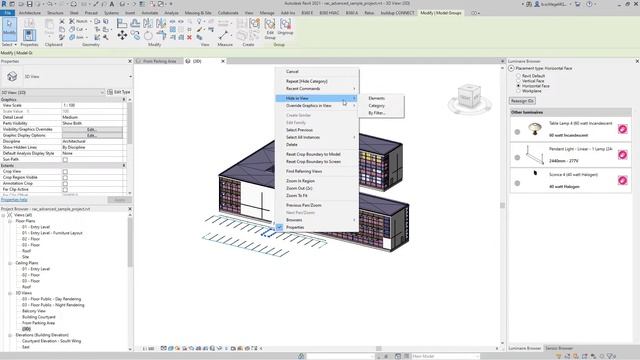Click the ViewCube in the 3D view
This screenshot has height=360, width=640.
tap(469, 96)
